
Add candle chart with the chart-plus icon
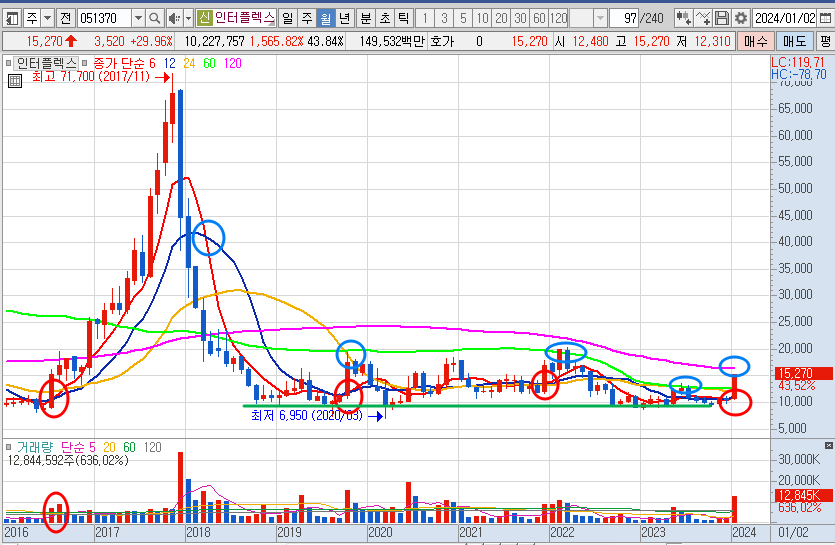683,19
